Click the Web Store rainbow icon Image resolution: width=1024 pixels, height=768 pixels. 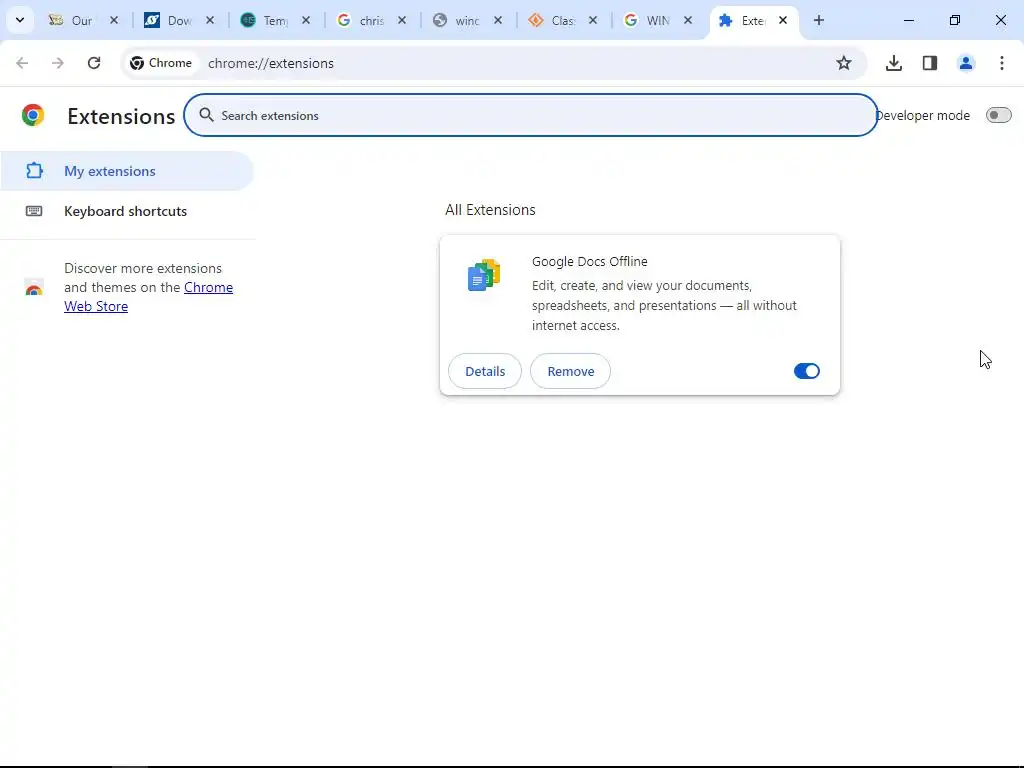pos(33,287)
